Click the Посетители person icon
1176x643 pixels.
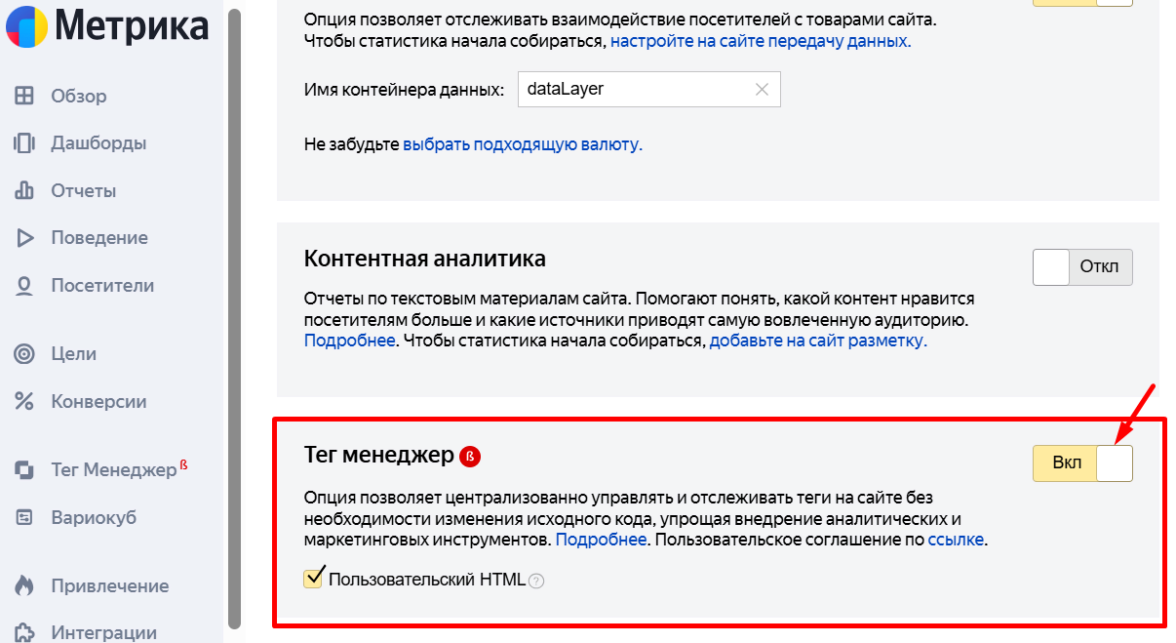24,286
